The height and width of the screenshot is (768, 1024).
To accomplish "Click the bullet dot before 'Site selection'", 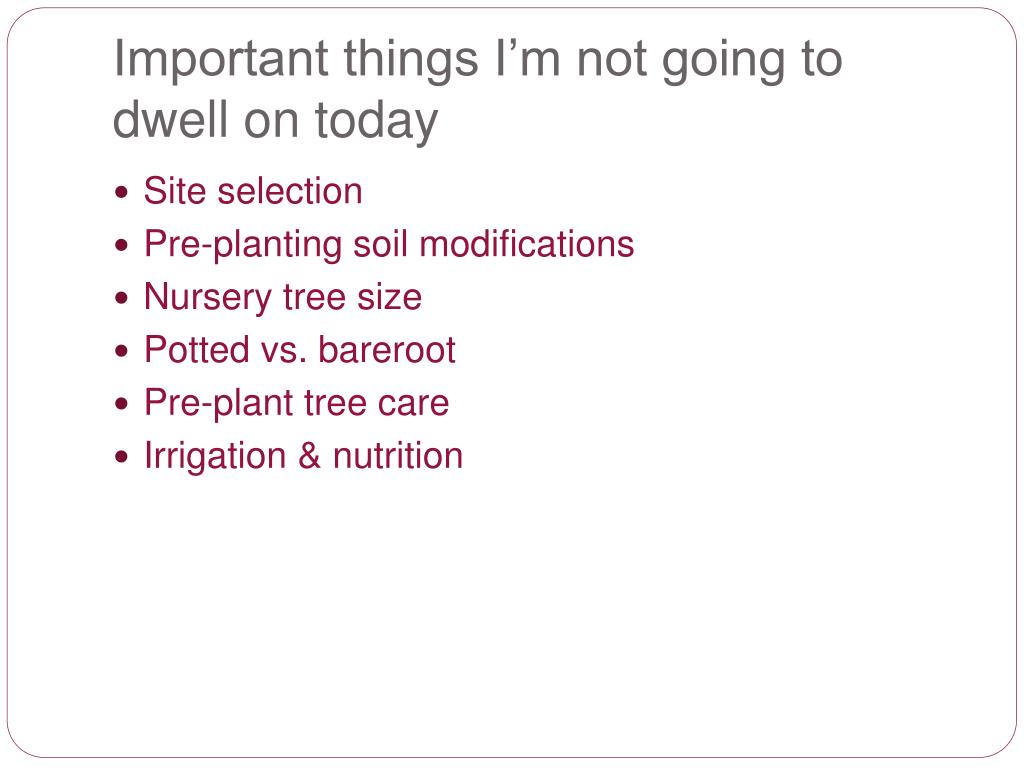I will (x=121, y=193).
